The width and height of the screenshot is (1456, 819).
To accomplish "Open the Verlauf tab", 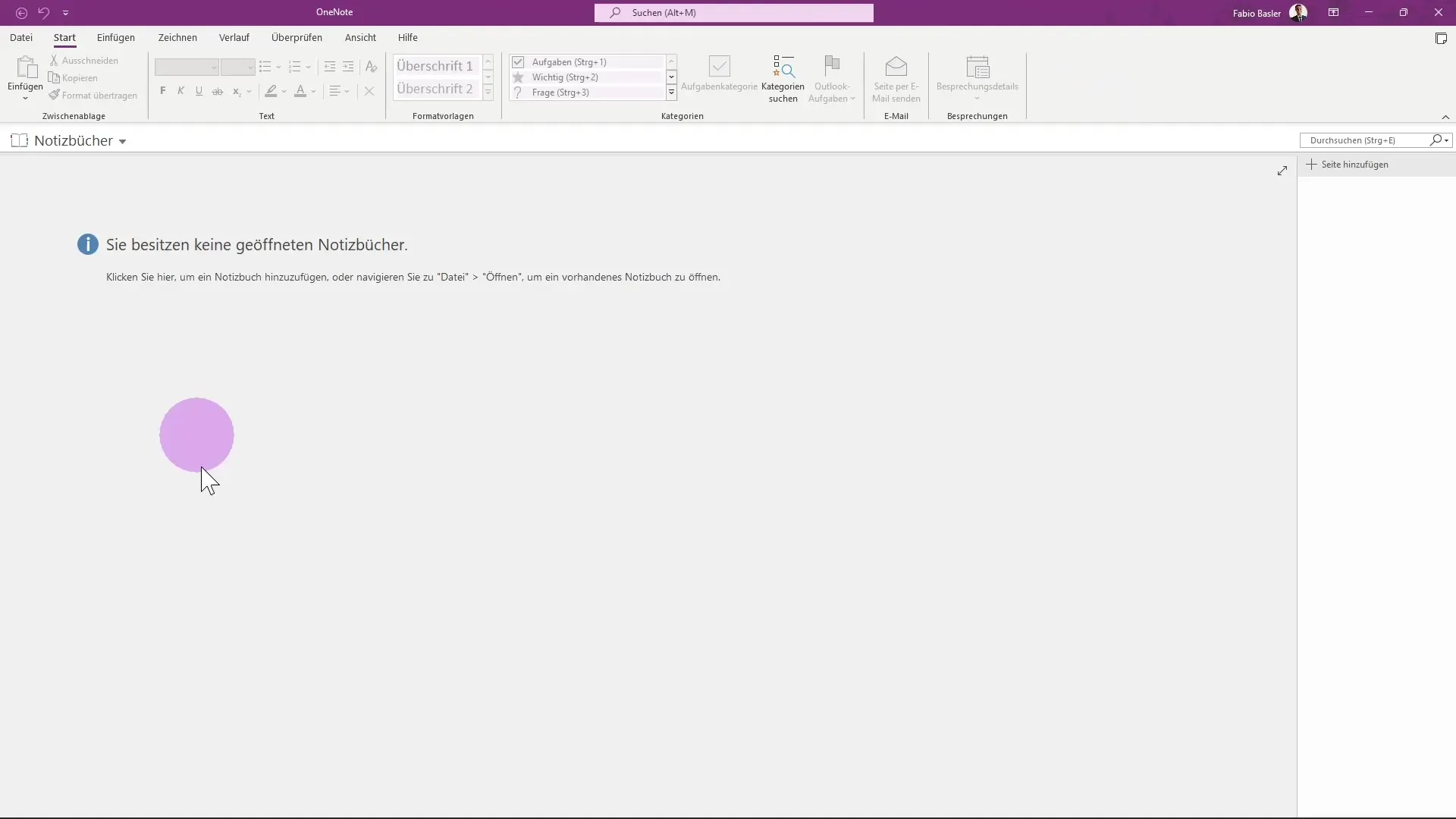I will 234,37.
